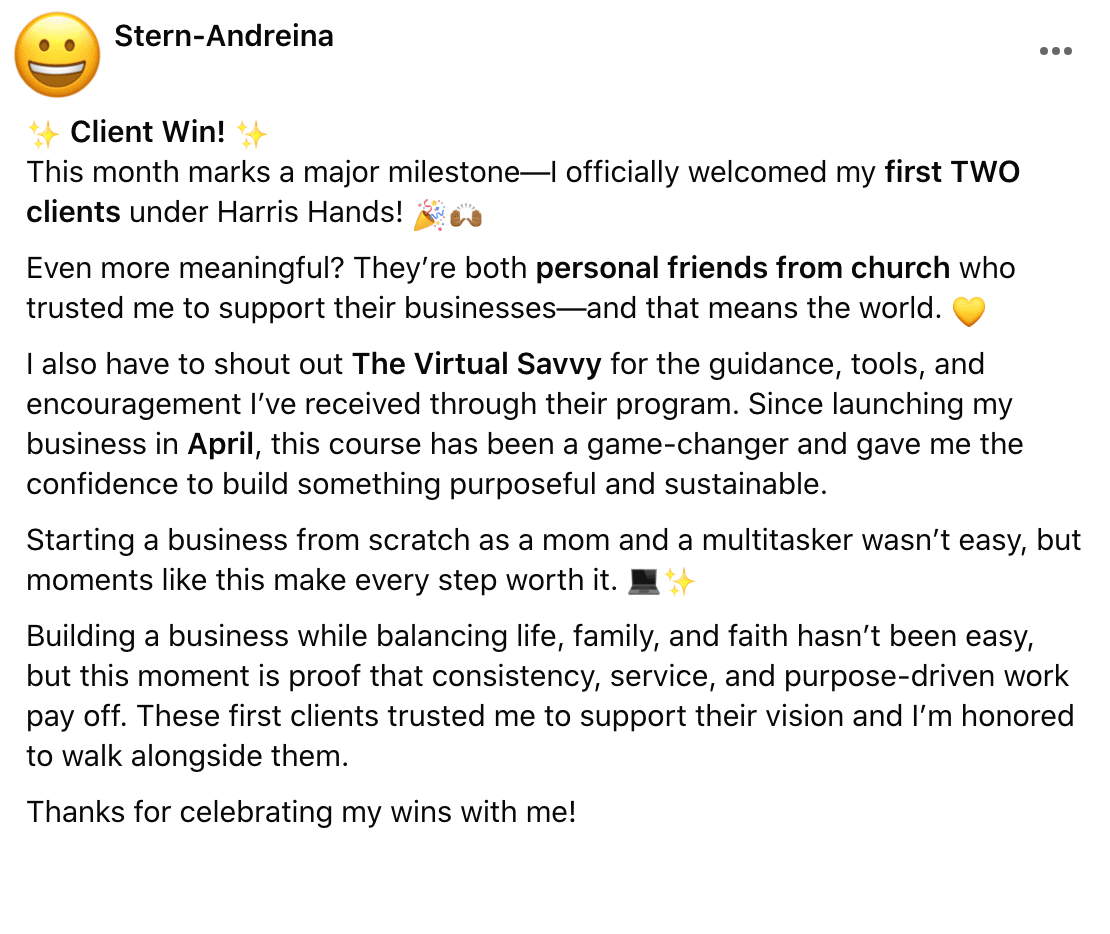Click the sparkles emoji after Client Win
This screenshot has height=934, width=1110.
pyautogui.click(x=252, y=133)
